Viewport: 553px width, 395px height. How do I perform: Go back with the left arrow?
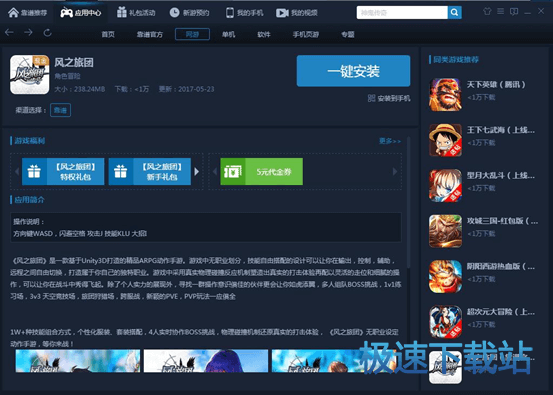pos(10,32)
